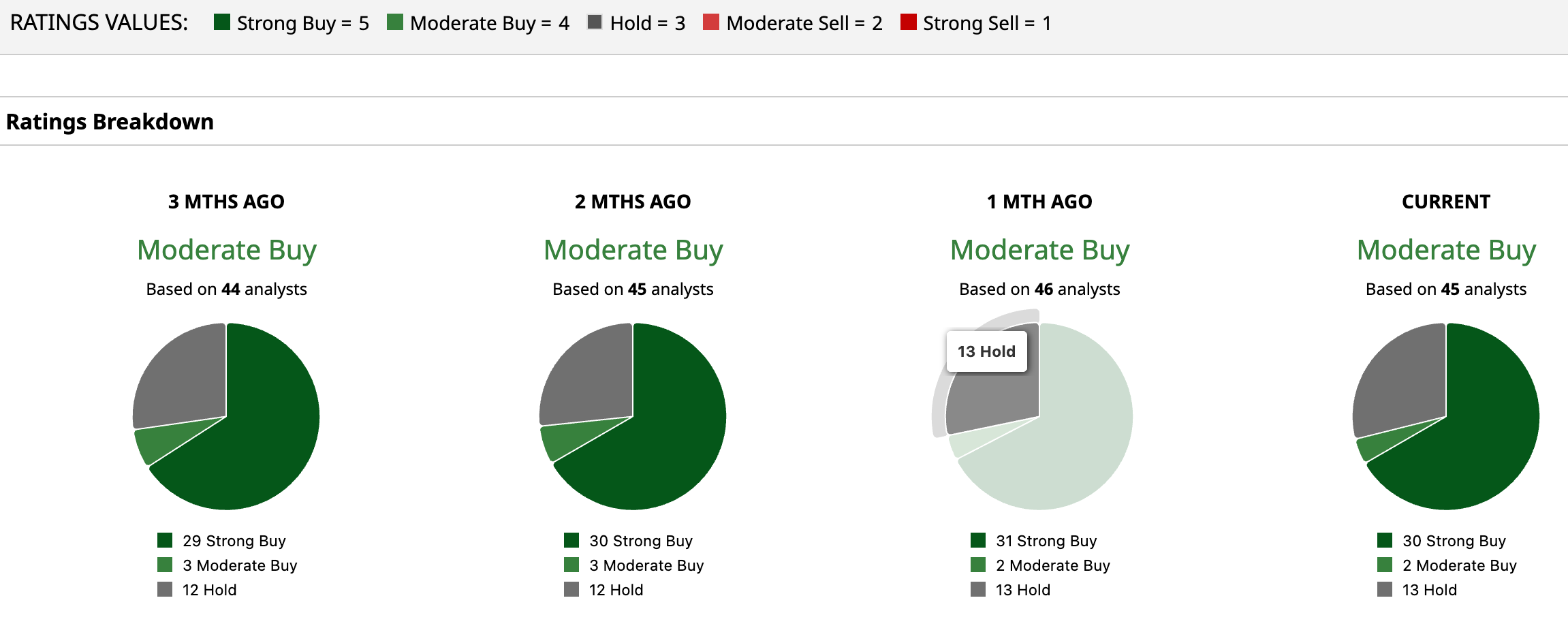1568x628 pixels.
Task: Click Moderate Buy rating under CURRENT
Action: (1446, 250)
